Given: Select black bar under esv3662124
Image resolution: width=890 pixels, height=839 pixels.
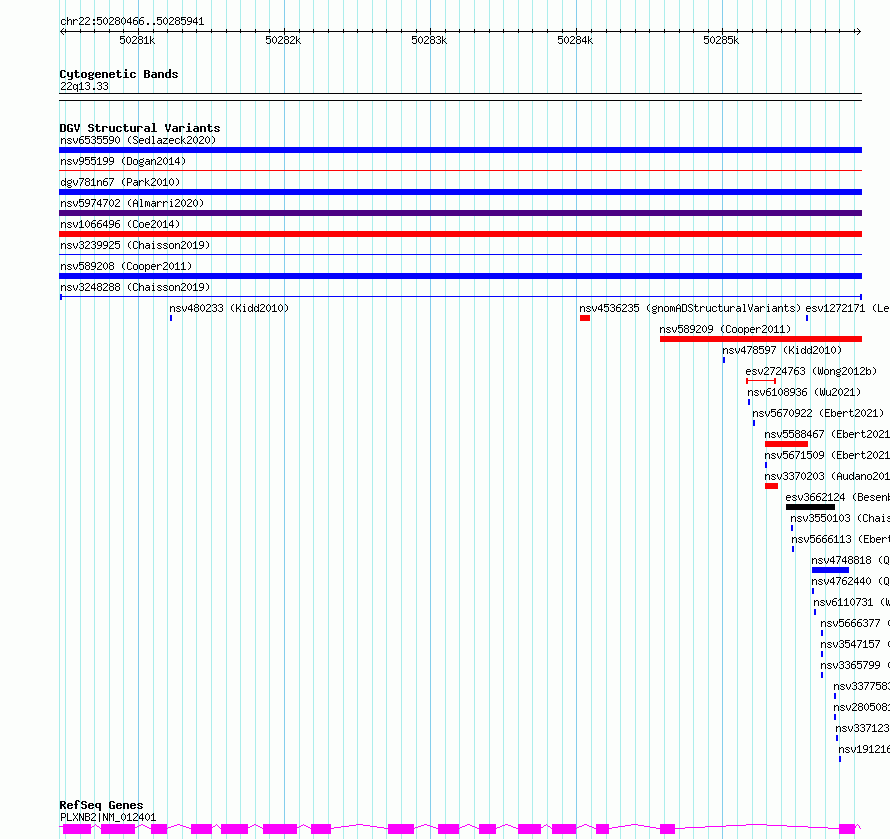Looking at the screenshot, I should click(811, 507).
